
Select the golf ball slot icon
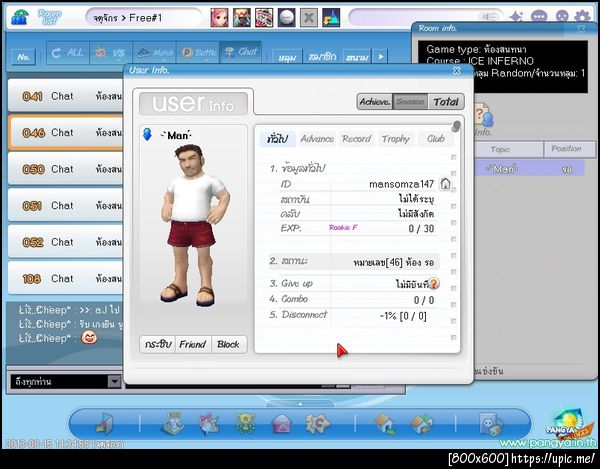[286, 17]
